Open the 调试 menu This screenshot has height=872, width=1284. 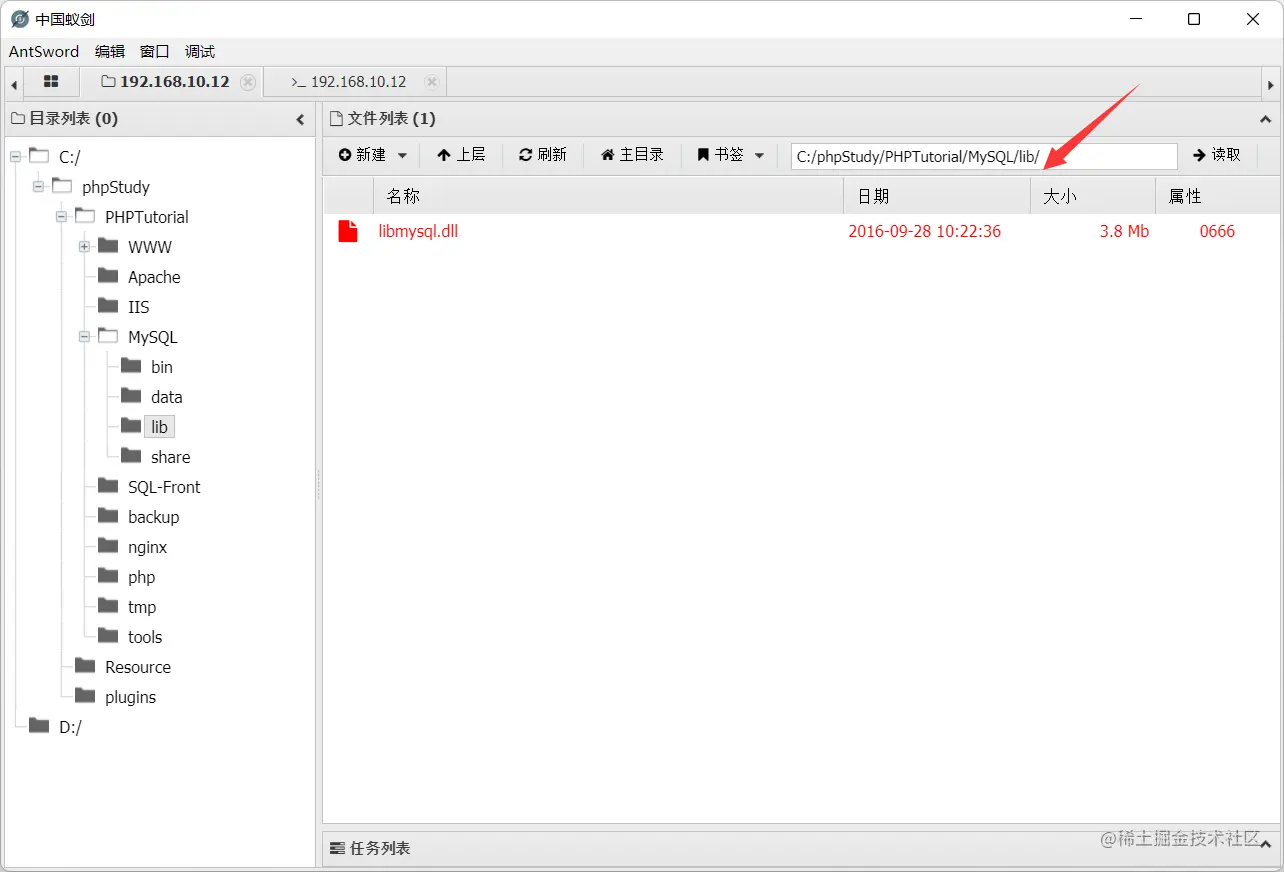pos(200,52)
